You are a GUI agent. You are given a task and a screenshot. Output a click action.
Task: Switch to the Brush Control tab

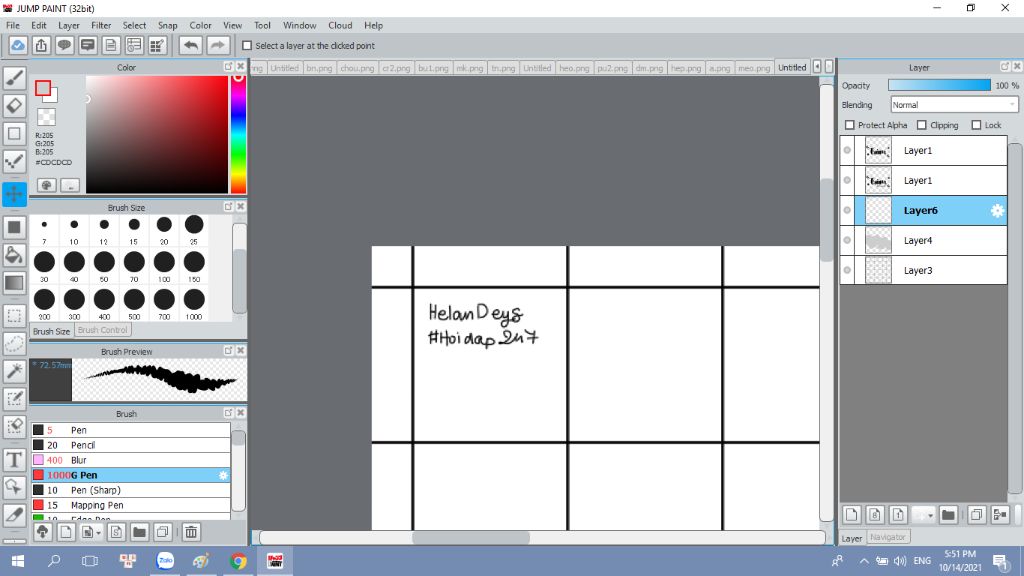pyautogui.click(x=103, y=330)
